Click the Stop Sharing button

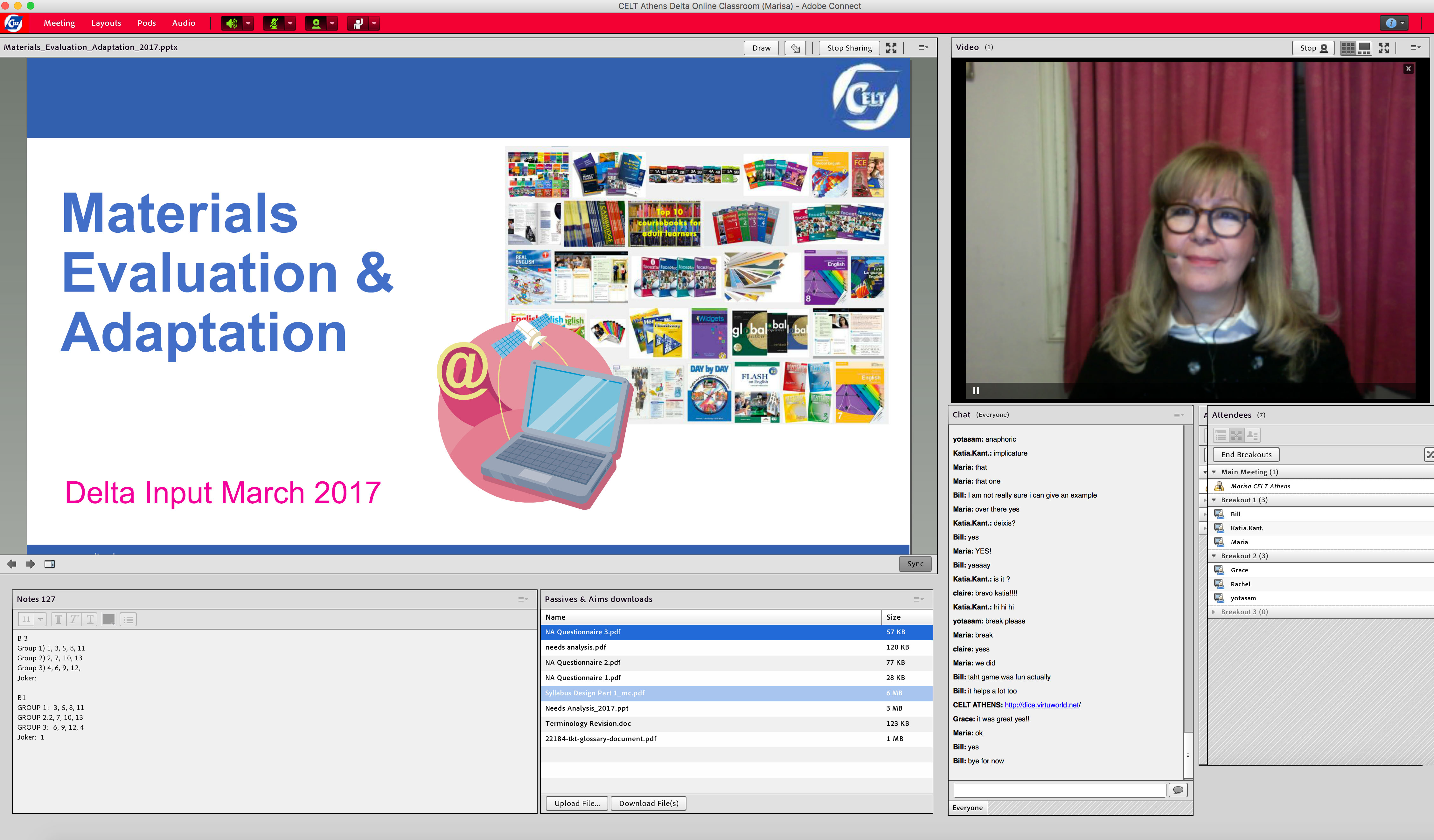coord(849,48)
